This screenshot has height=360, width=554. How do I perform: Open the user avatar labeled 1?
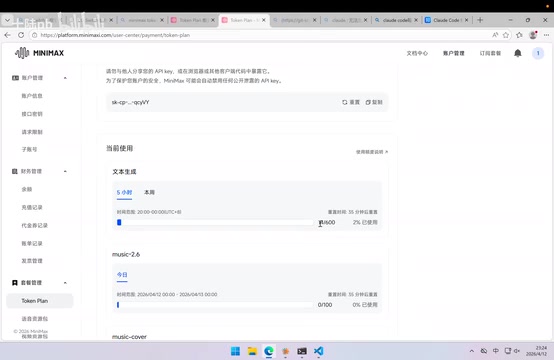click(538, 53)
